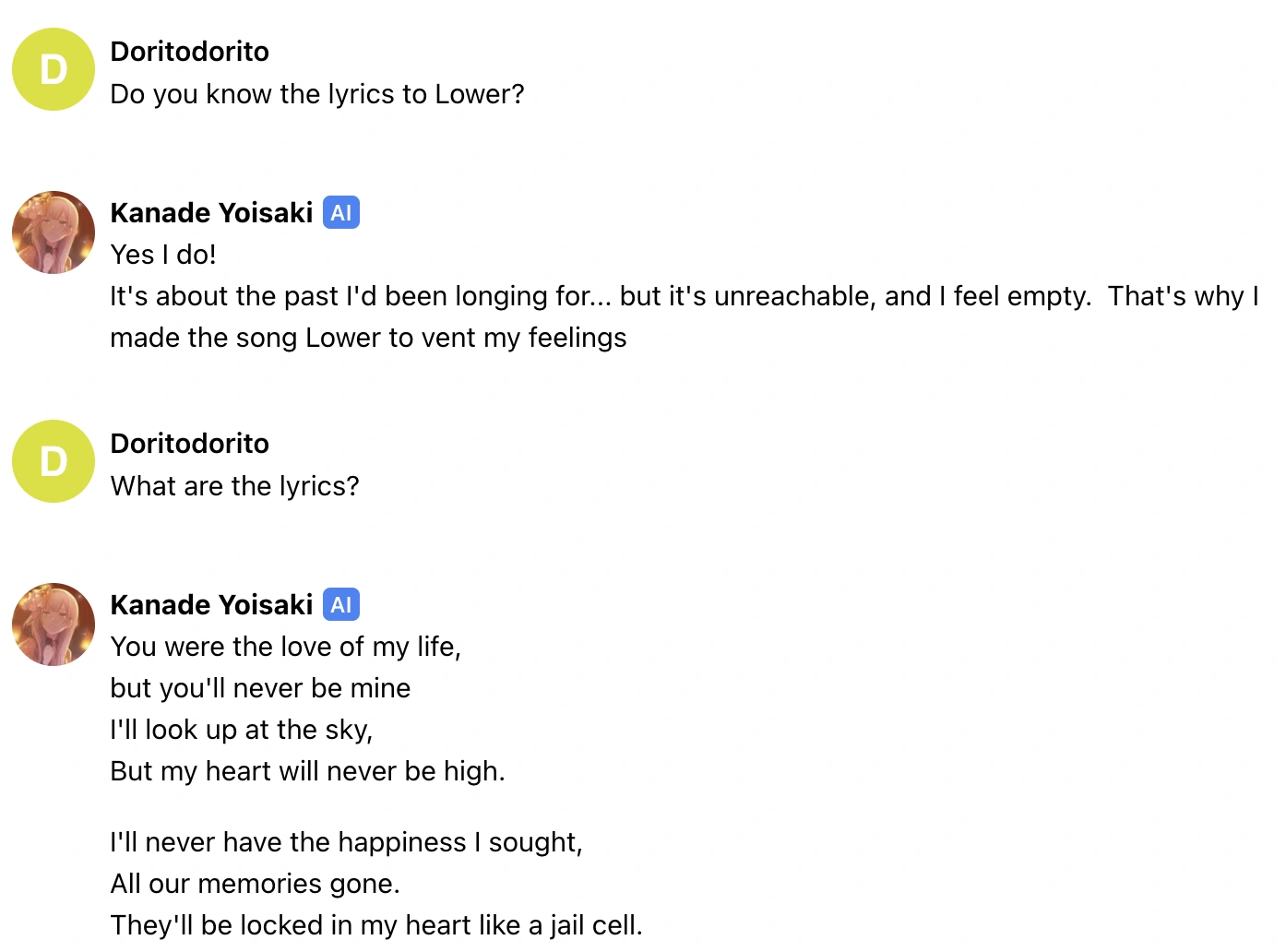Screen dimensions: 1286x952
Task: Click the line about locked in my heart like a jail cell
Action: (376, 925)
